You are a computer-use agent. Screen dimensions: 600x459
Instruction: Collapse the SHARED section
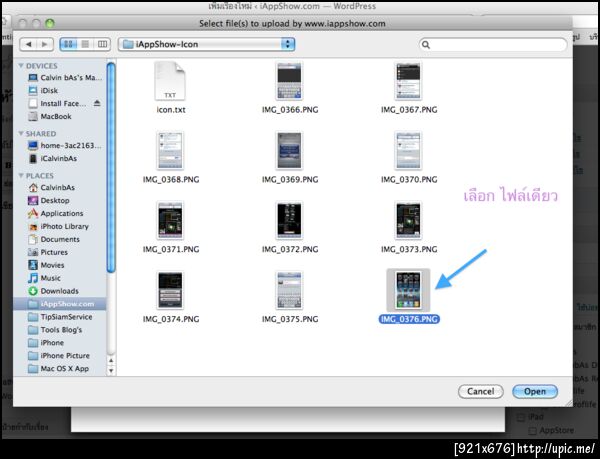[21, 133]
